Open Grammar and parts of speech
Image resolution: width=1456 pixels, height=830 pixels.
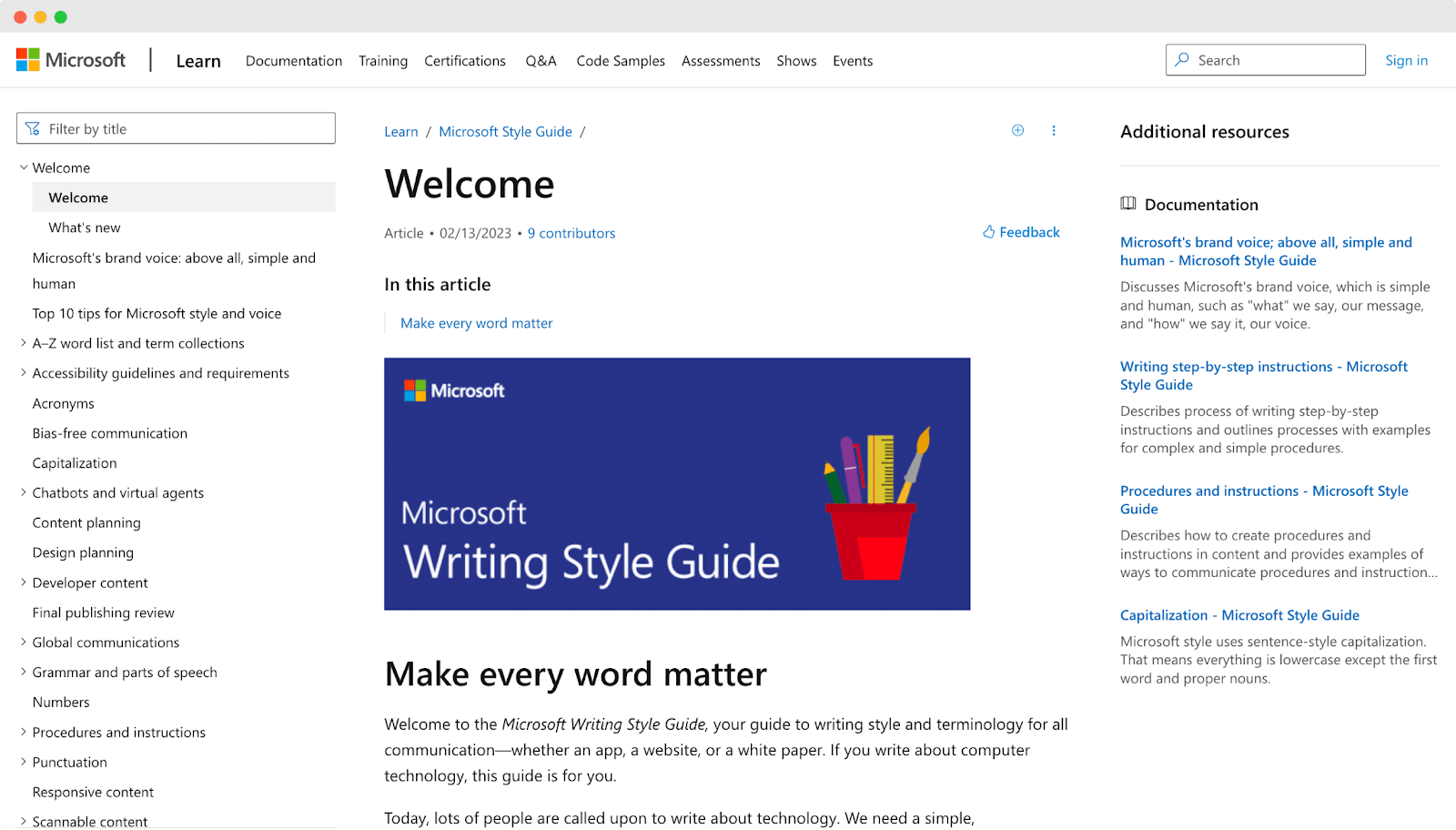click(125, 672)
